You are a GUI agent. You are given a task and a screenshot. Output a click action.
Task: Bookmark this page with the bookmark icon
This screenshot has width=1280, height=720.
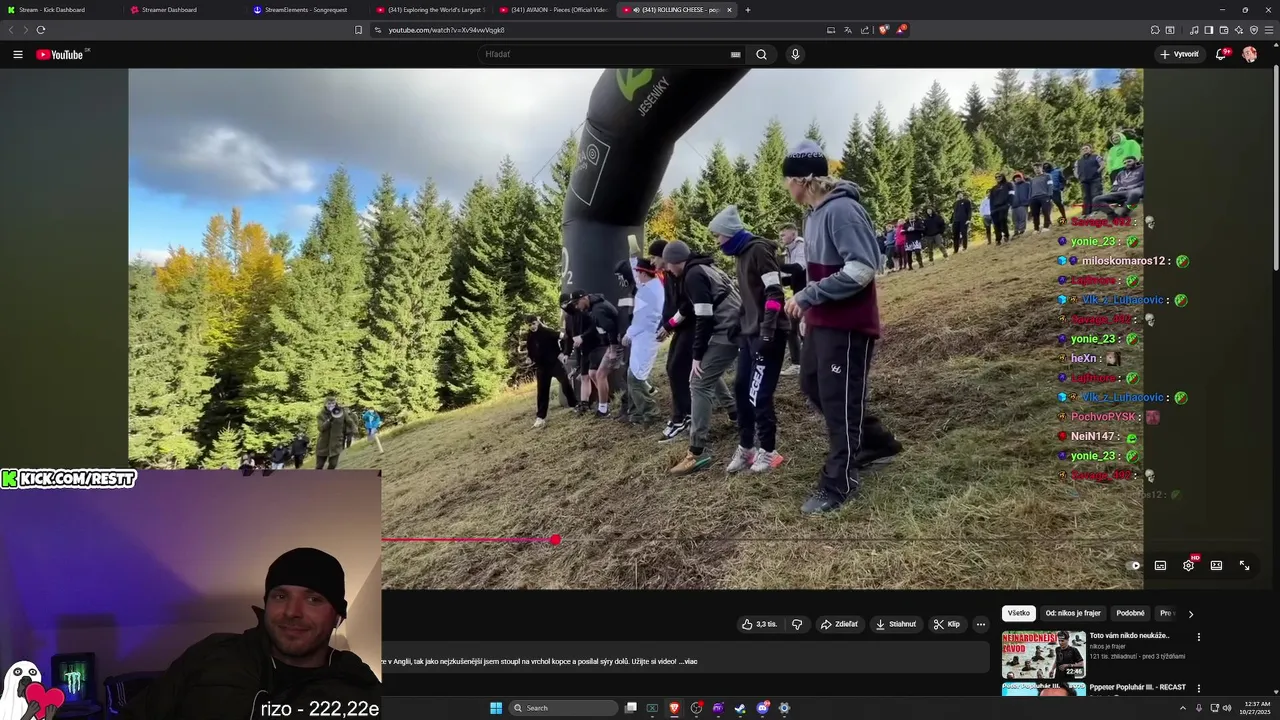tap(358, 30)
